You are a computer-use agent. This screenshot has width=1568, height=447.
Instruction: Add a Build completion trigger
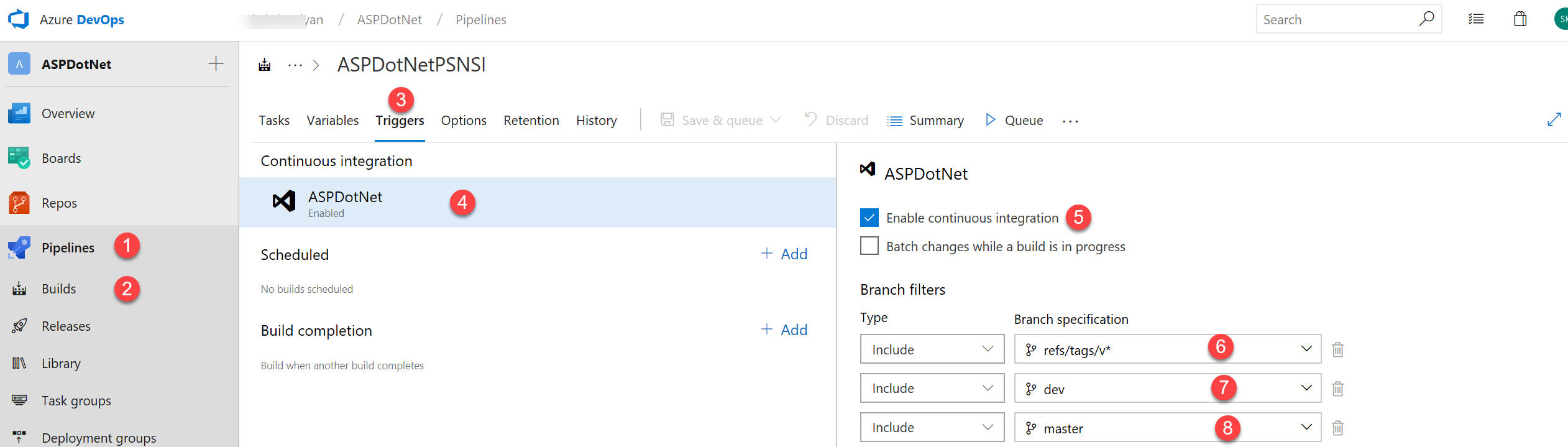pyautogui.click(x=784, y=329)
